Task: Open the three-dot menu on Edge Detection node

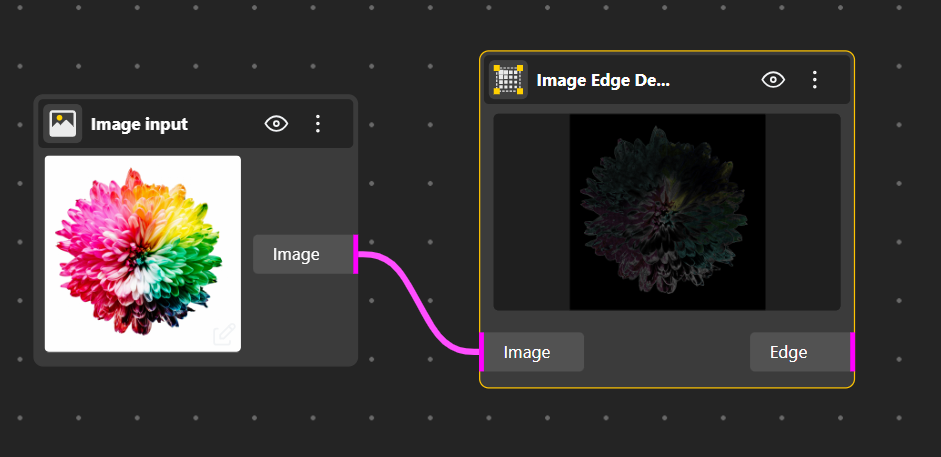Action: pyautogui.click(x=815, y=80)
